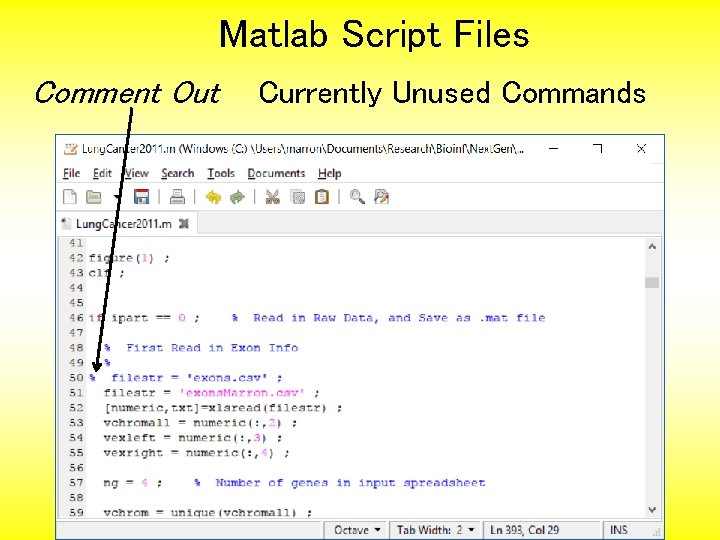Minimize the gedit window
The image size is (720, 540).
tap(554, 148)
